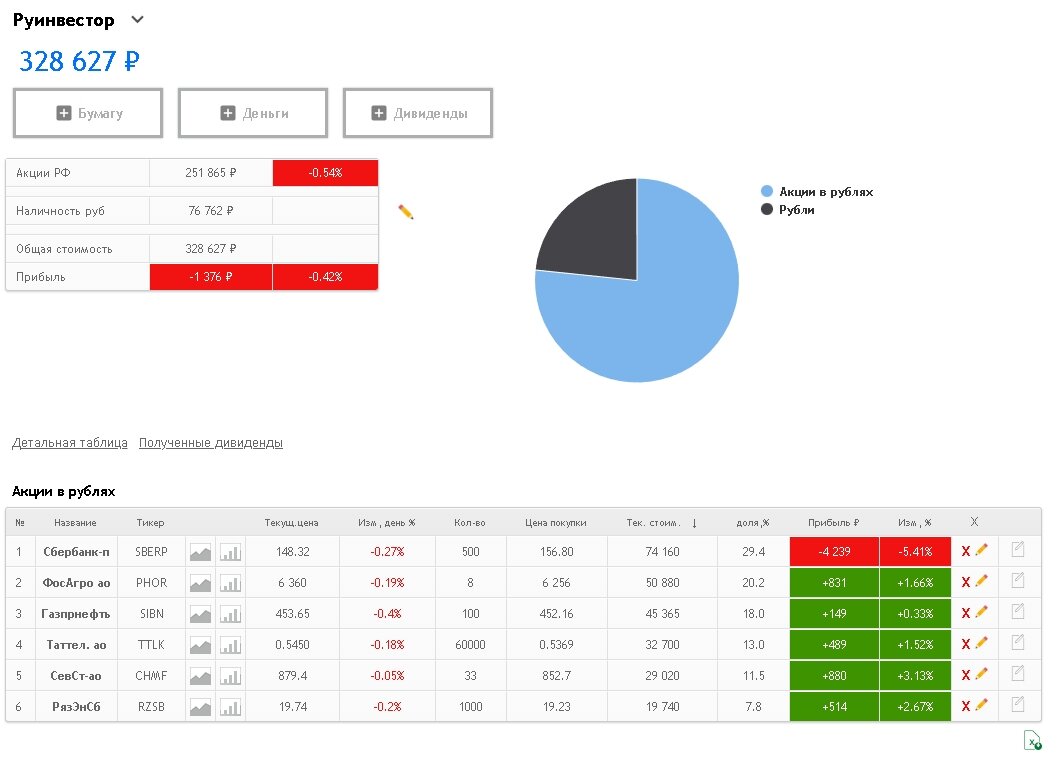Delete the СевСт-ао row with red X
Viewport: 1061px width, 757px height.
click(x=966, y=675)
